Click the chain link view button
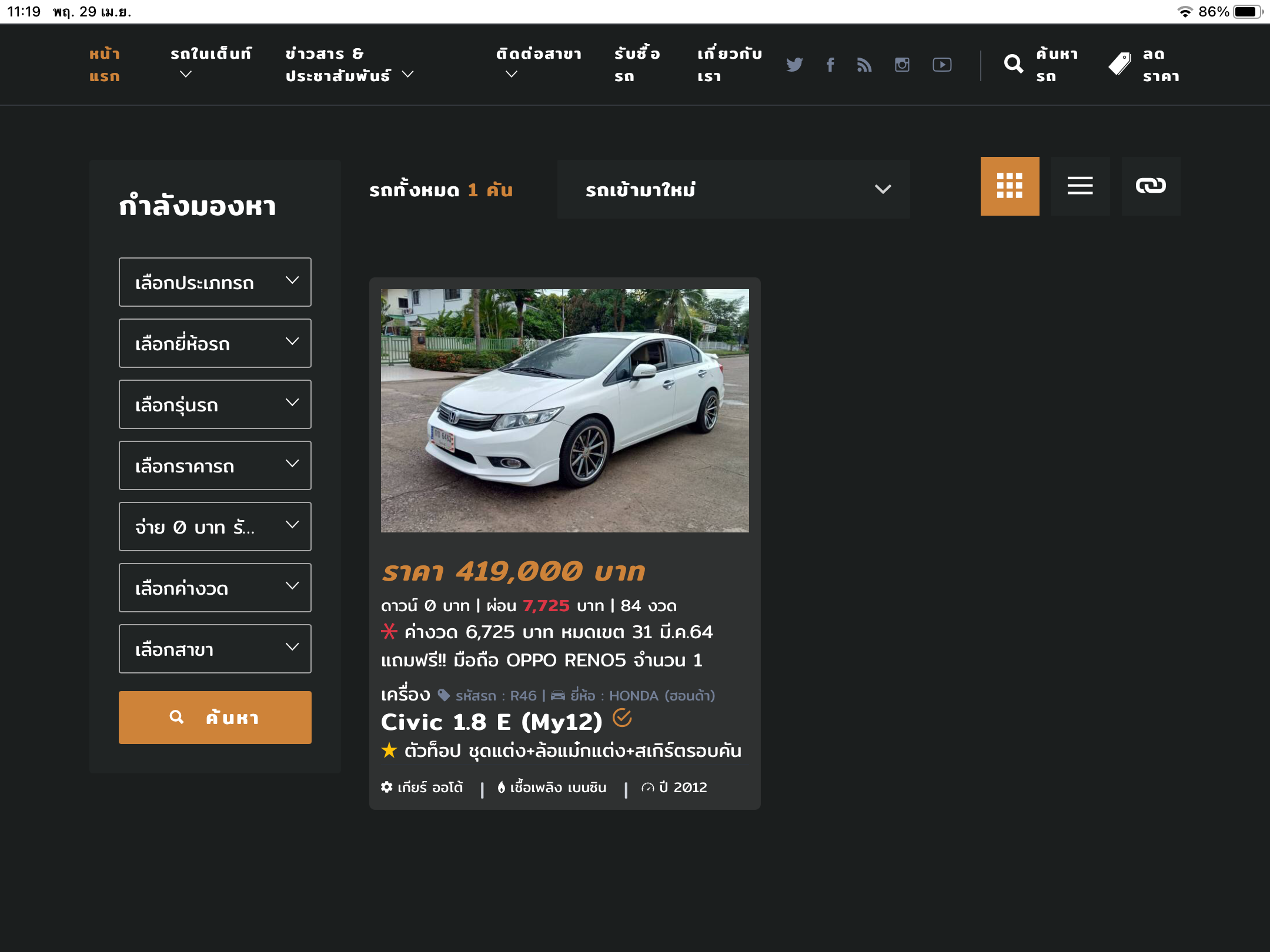The image size is (1270, 952). pos(1151,186)
